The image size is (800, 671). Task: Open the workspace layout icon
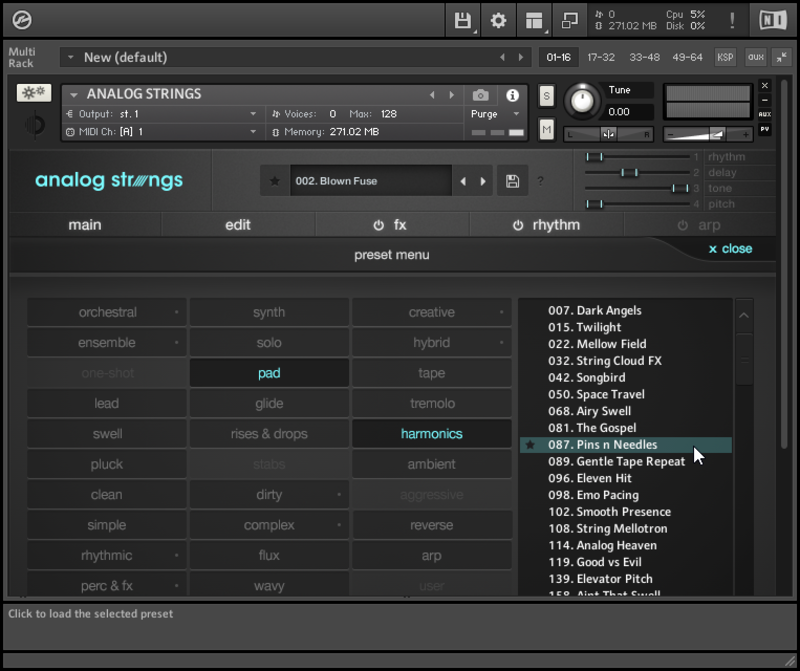(534, 20)
